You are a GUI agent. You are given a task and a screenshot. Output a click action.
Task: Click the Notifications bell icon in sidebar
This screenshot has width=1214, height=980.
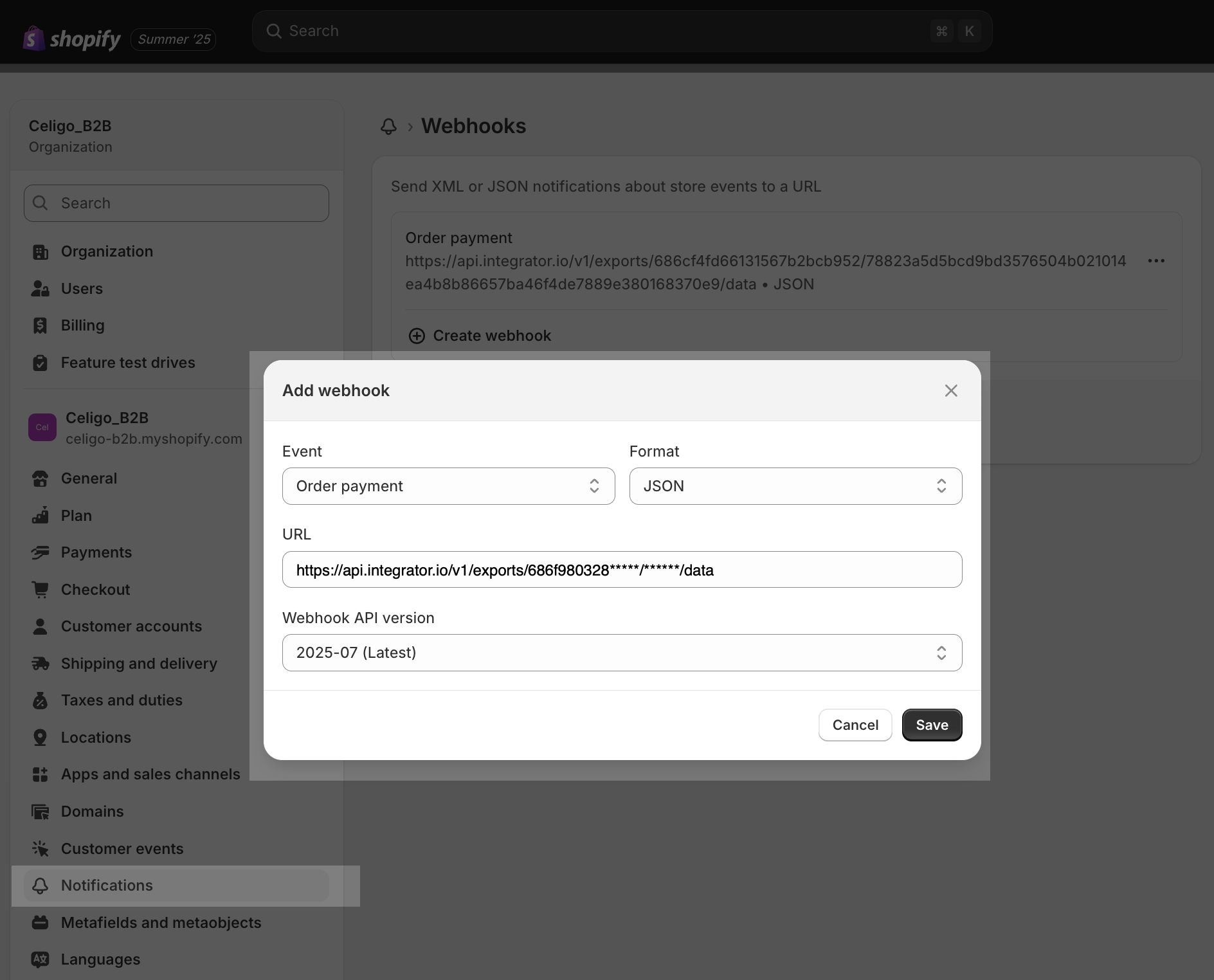41,885
